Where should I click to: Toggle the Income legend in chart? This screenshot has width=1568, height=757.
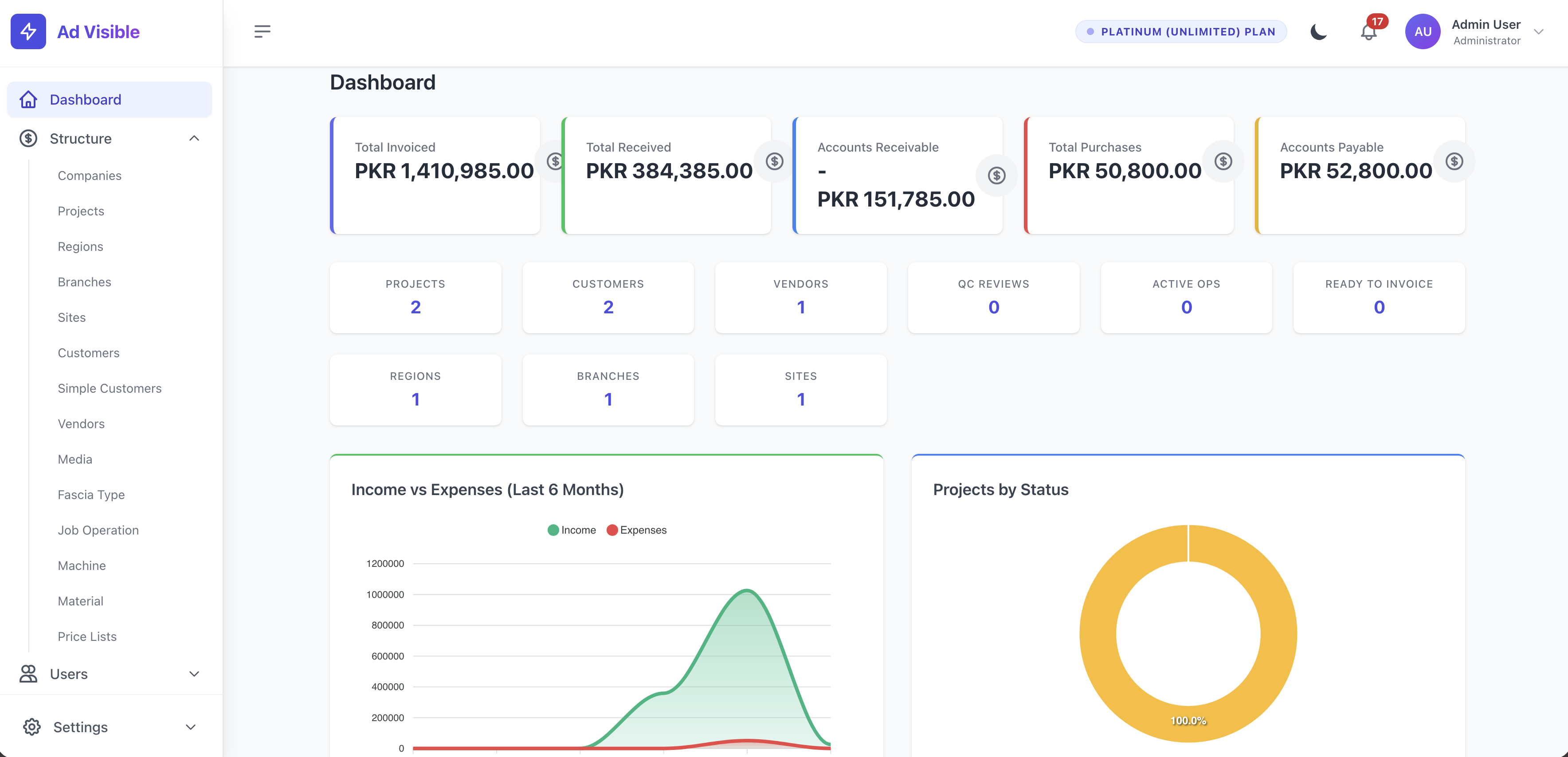(572, 530)
